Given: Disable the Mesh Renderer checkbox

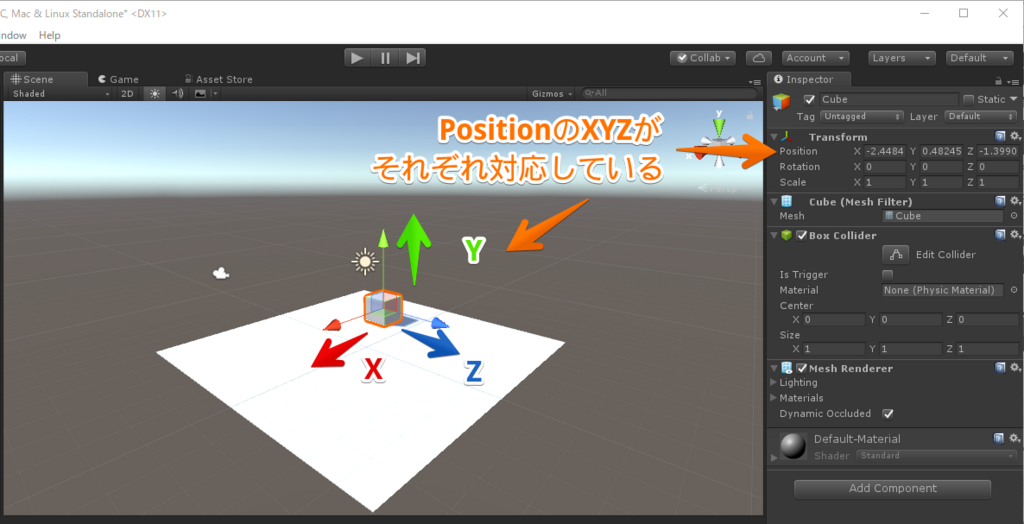Looking at the screenshot, I should [801, 368].
